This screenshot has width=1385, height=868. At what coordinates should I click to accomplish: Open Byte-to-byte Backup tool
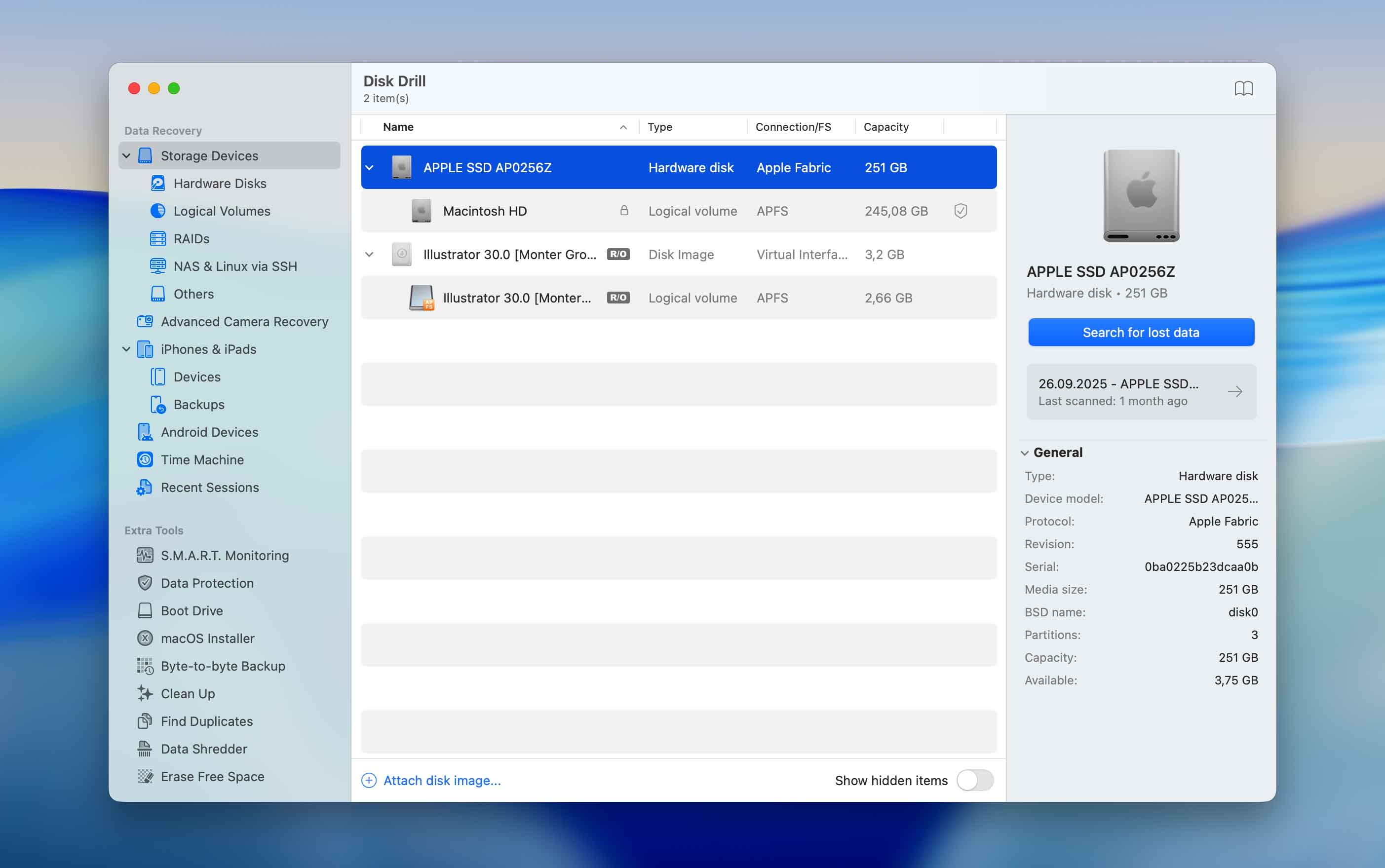click(222, 666)
